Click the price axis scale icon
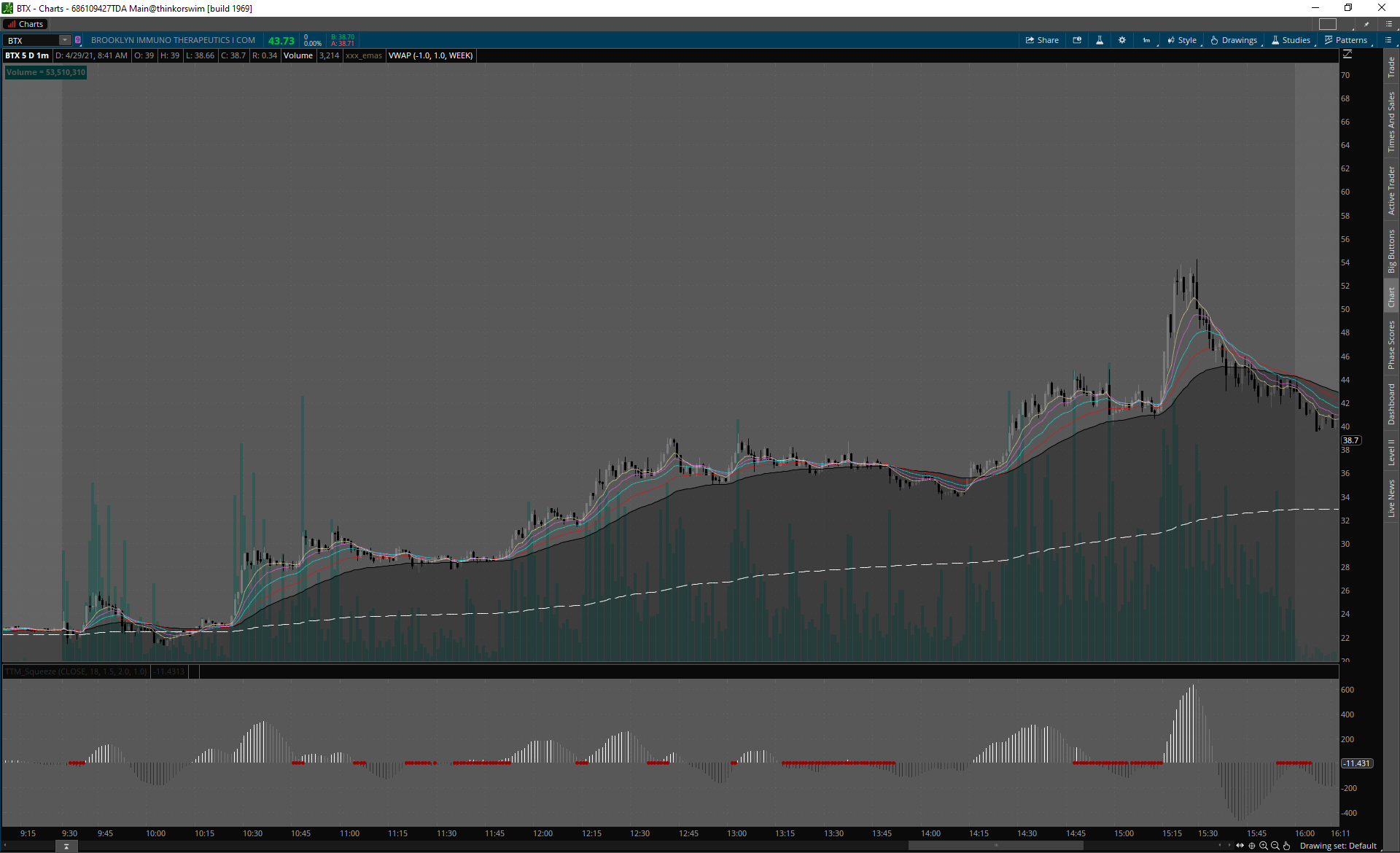 [1347, 55]
